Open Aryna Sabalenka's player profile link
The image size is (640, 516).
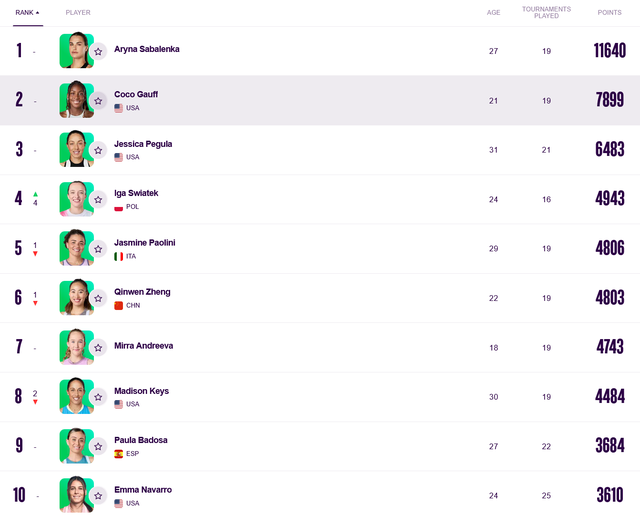[147, 49]
